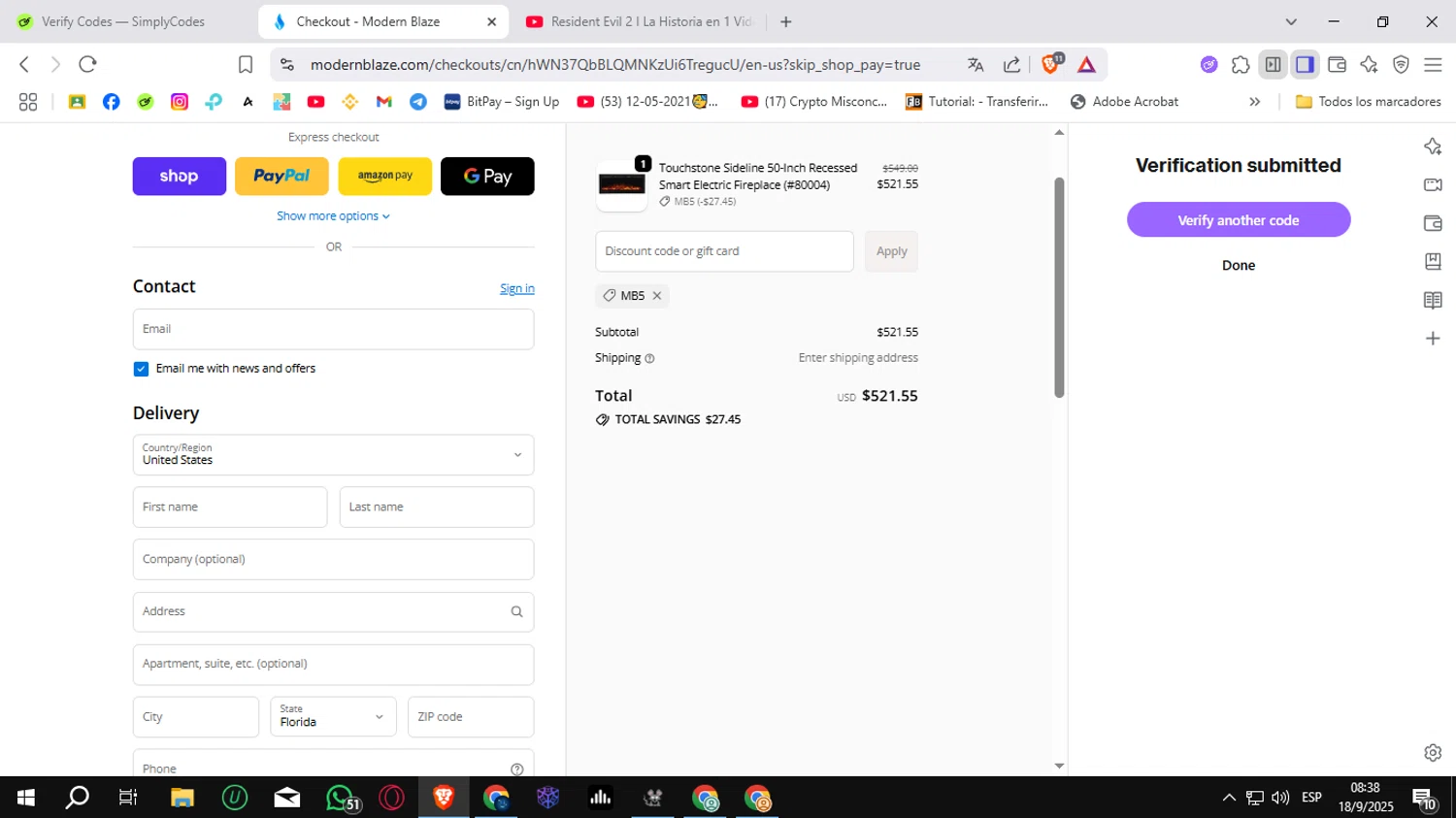Open Adobe Acrobat bookmark

[1124, 102]
